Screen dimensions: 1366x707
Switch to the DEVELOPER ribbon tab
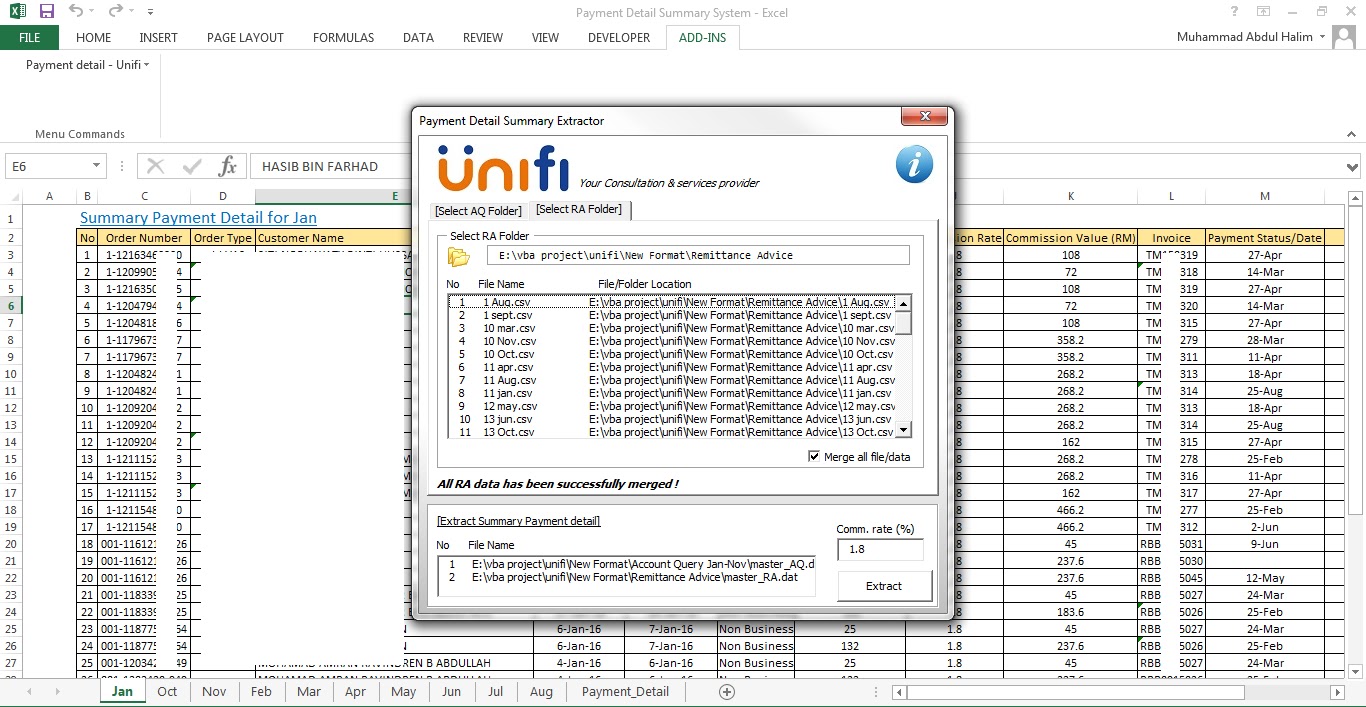tap(619, 37)
